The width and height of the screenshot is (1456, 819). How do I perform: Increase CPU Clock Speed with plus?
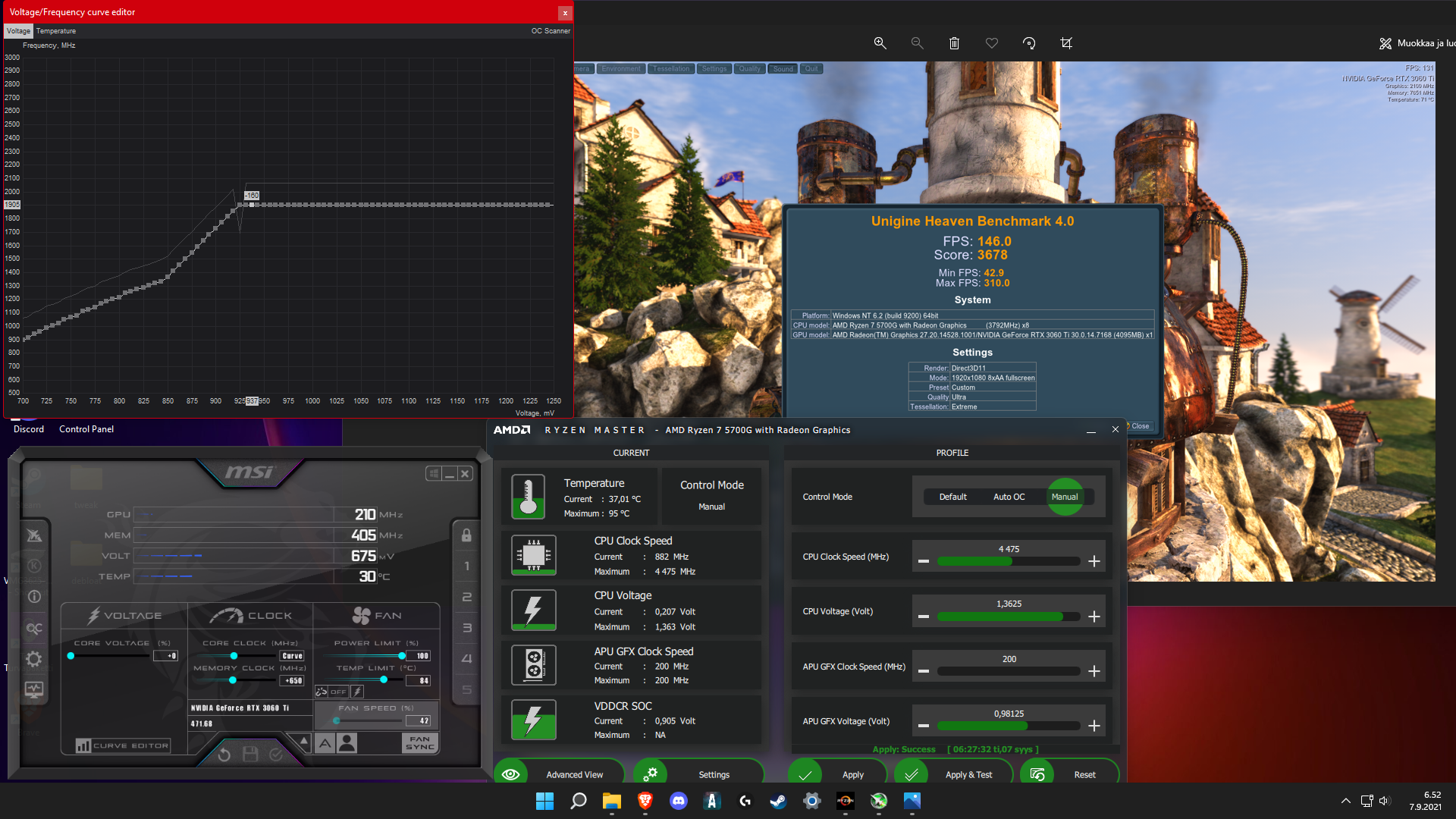point(1094,561)
